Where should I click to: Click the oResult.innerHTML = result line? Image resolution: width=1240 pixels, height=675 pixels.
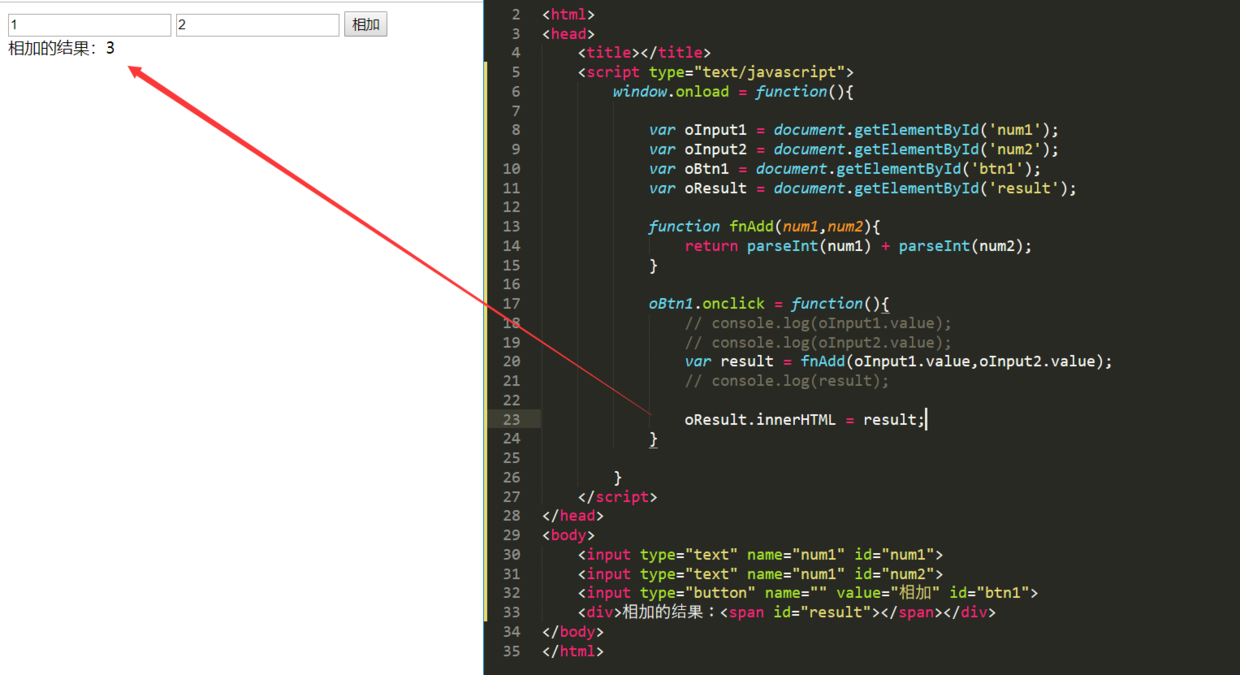click(x=805, y=419)
